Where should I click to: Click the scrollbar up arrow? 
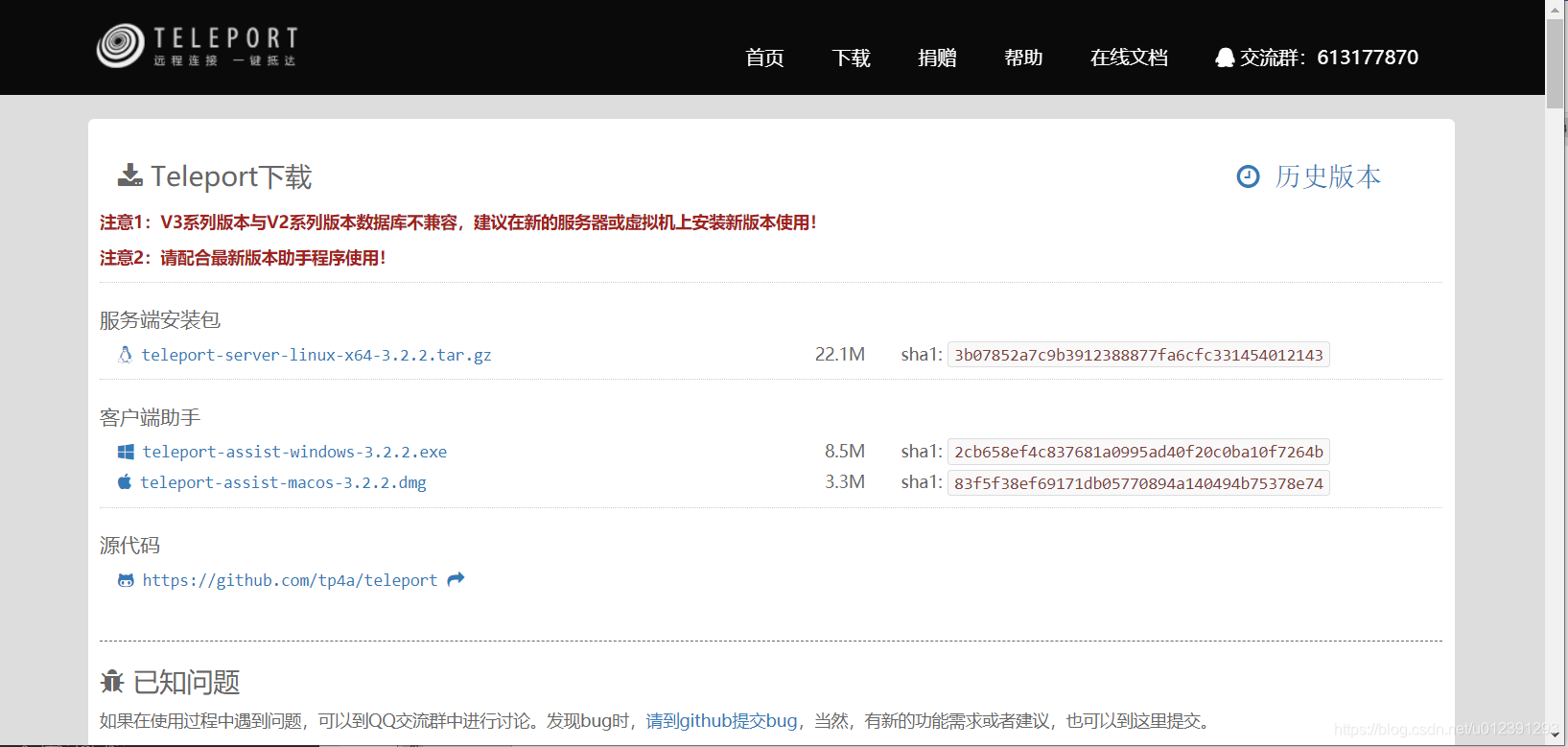click(1556, 9)
